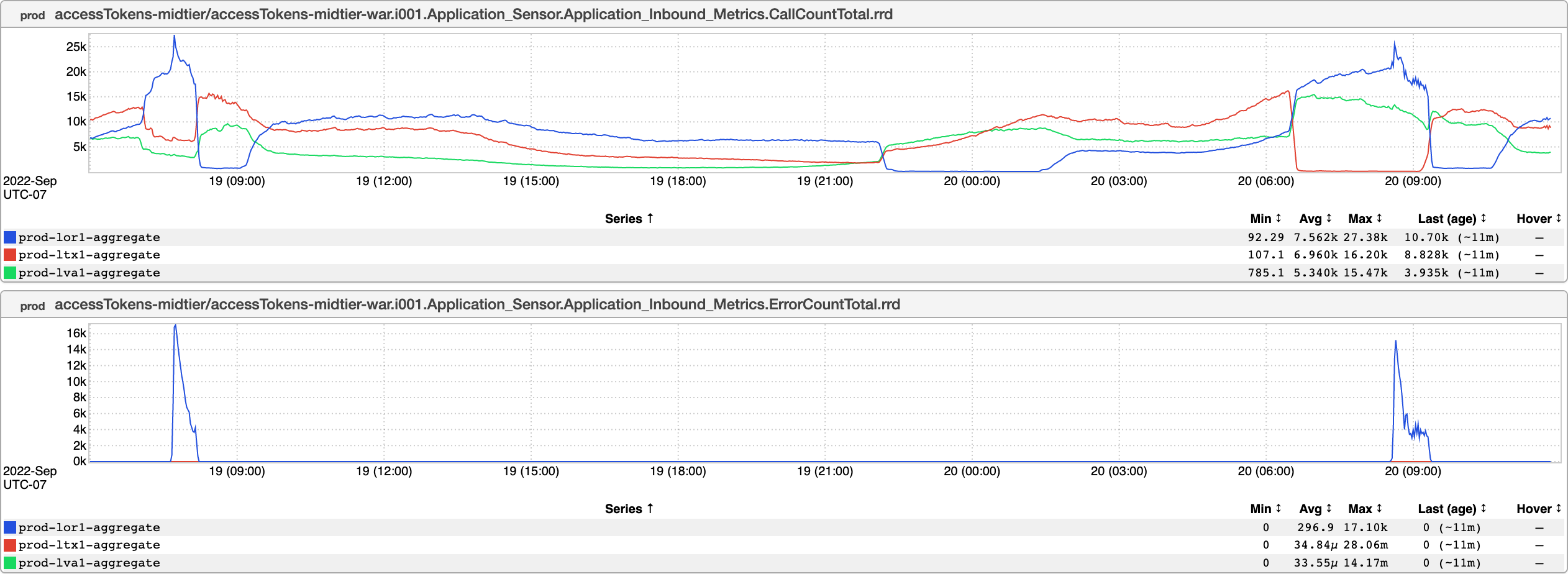The image size is (1568, 574).
Task: Select prod-lva1-aggregate series in CallCountTotal legend
Action: [x=89, y=273]
